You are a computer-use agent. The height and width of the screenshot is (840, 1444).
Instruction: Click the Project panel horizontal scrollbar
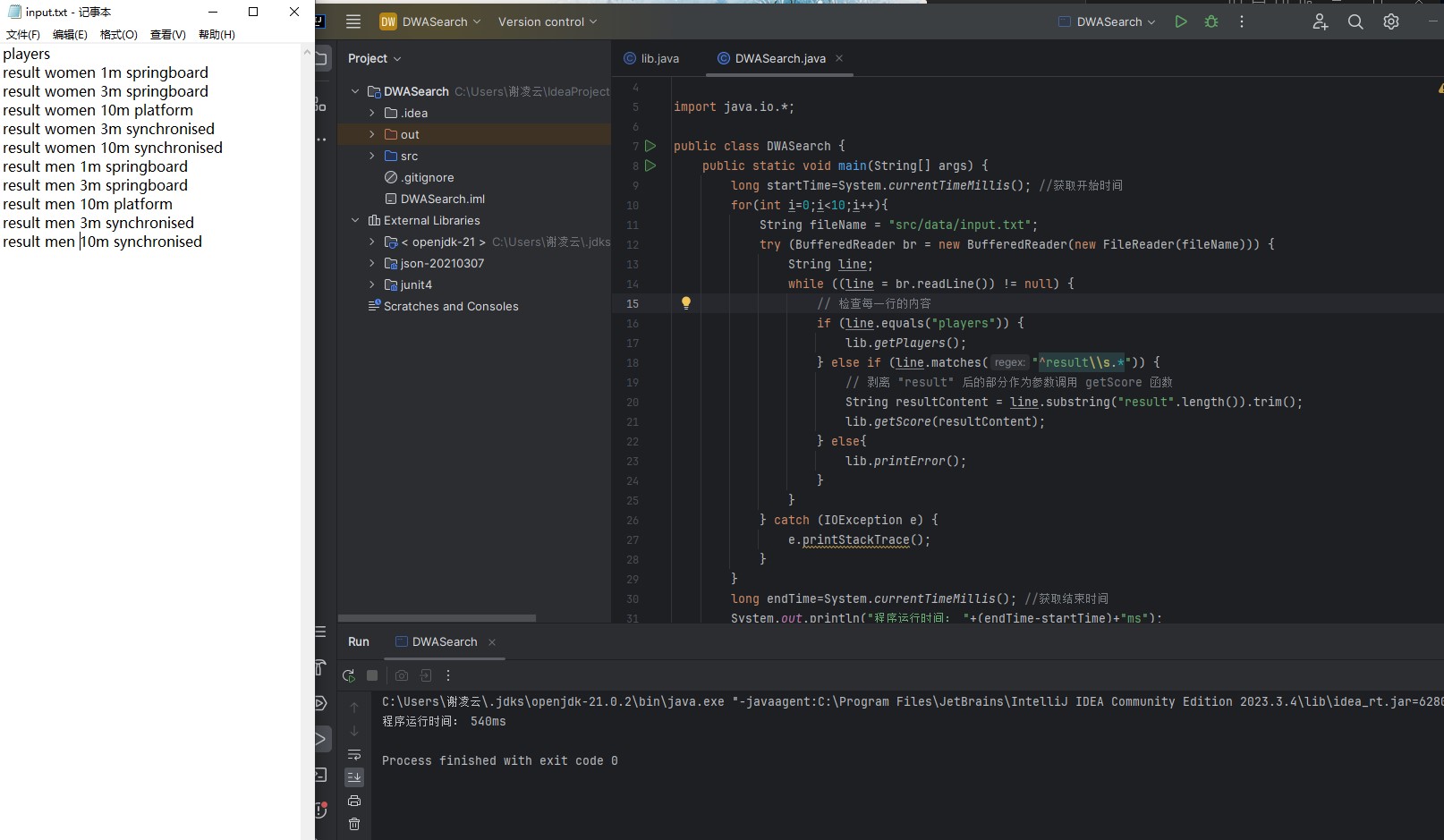tap(437, 617)
